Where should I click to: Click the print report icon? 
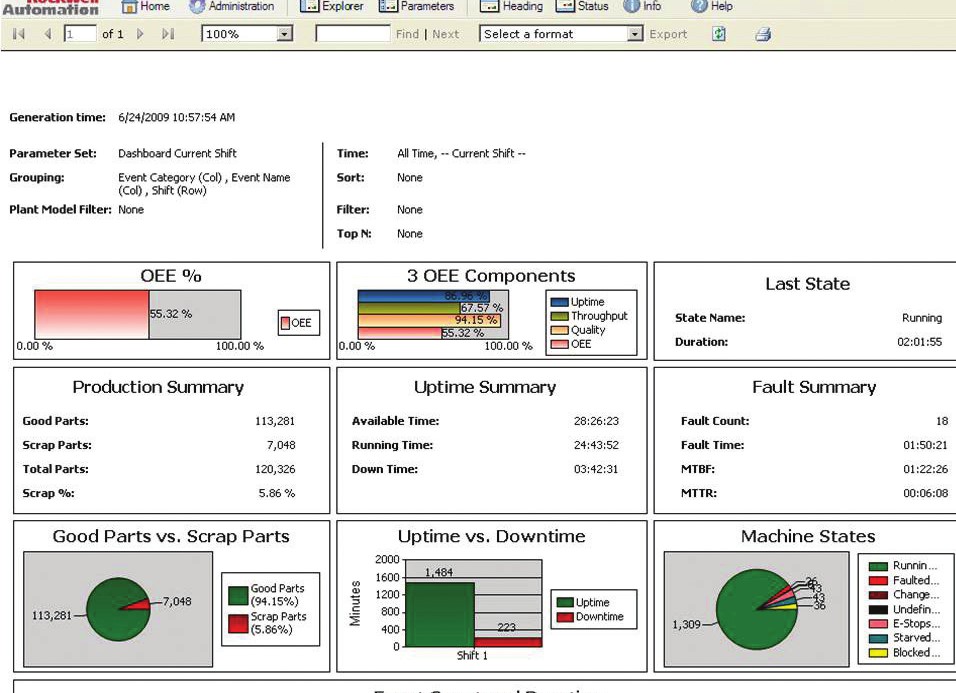763,34
